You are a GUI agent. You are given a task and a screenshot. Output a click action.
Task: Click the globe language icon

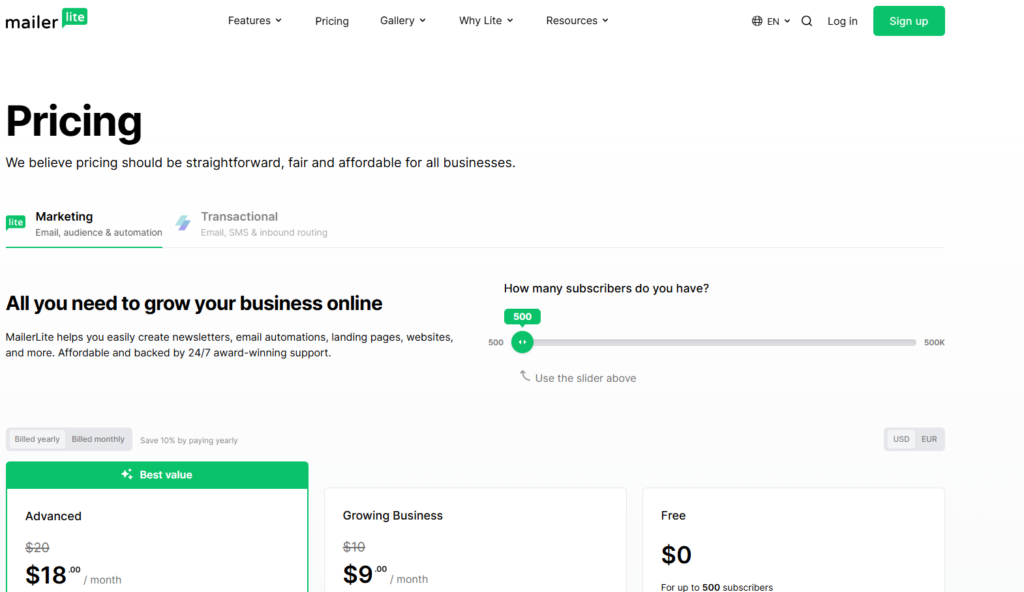(x=757, y=21)
